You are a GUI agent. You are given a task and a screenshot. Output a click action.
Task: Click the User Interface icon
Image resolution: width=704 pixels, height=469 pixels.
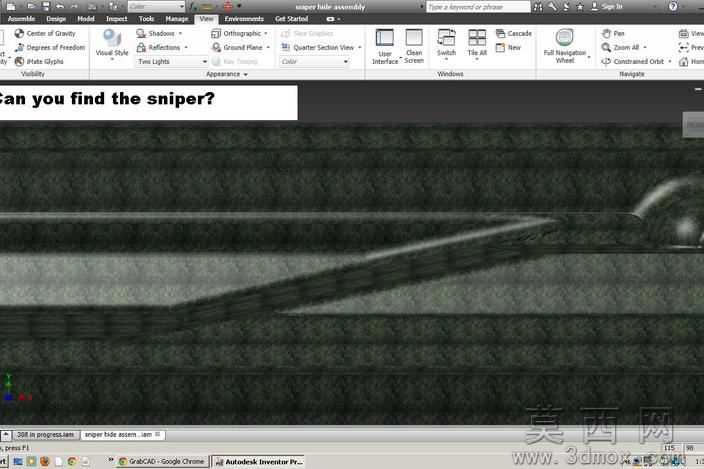(x=385, y=38)
